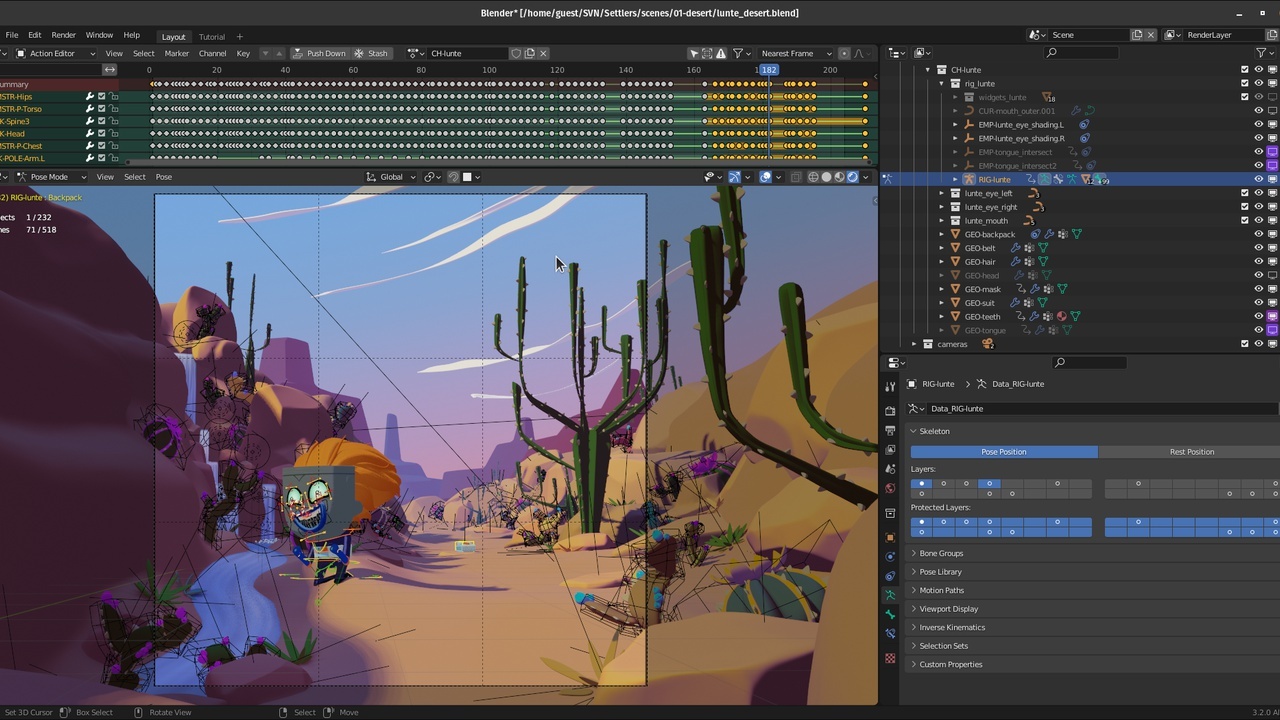
Task: Open the Bone properties tab icon
Action: click(x=890, y=614)
